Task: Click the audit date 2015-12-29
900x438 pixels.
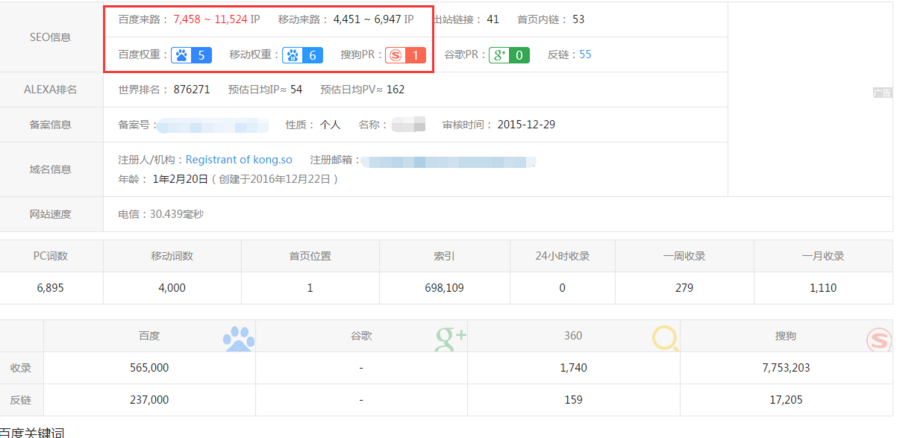Action: [526, 125]
